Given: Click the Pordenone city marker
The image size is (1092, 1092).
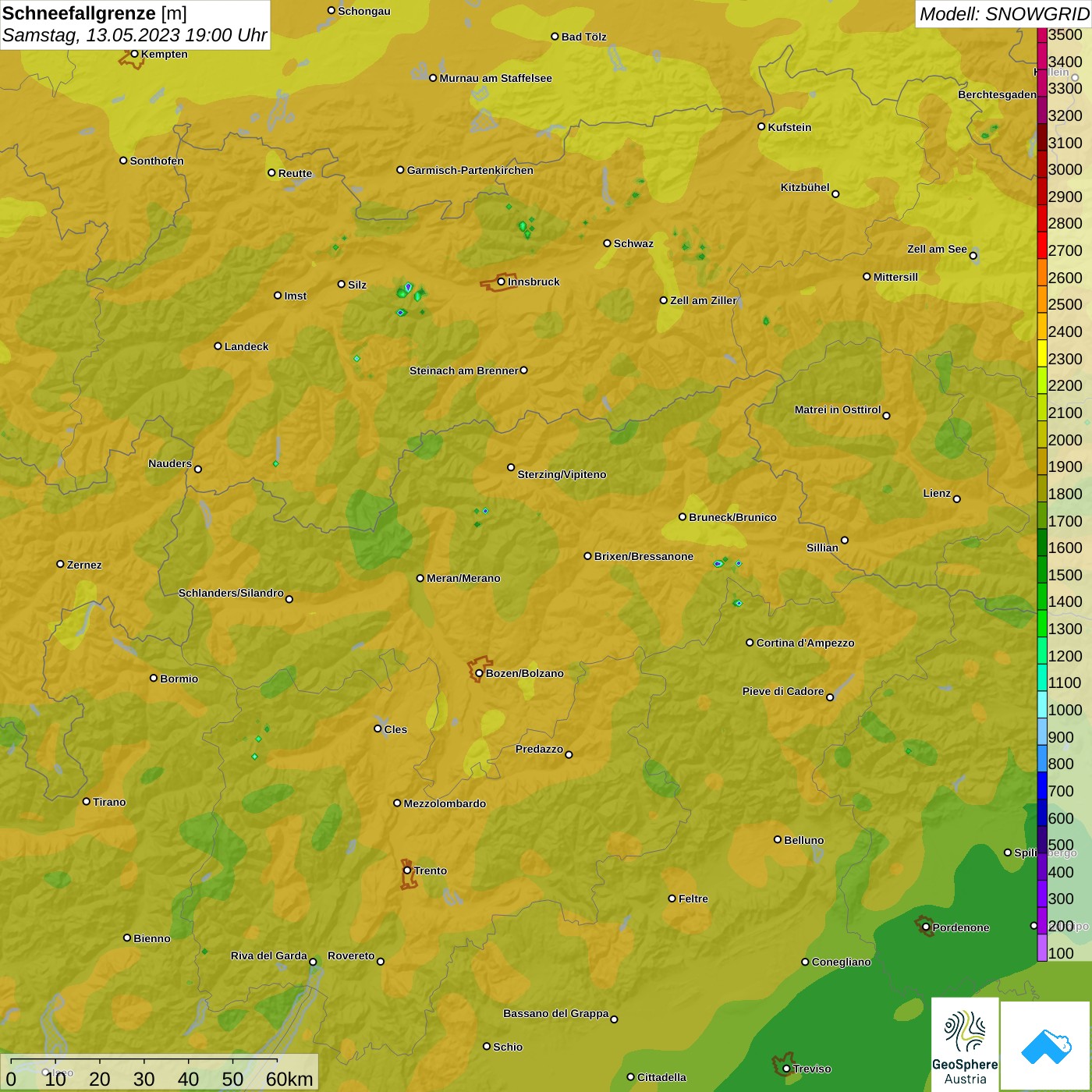Looking at the screenshot, I should (926, 927).
